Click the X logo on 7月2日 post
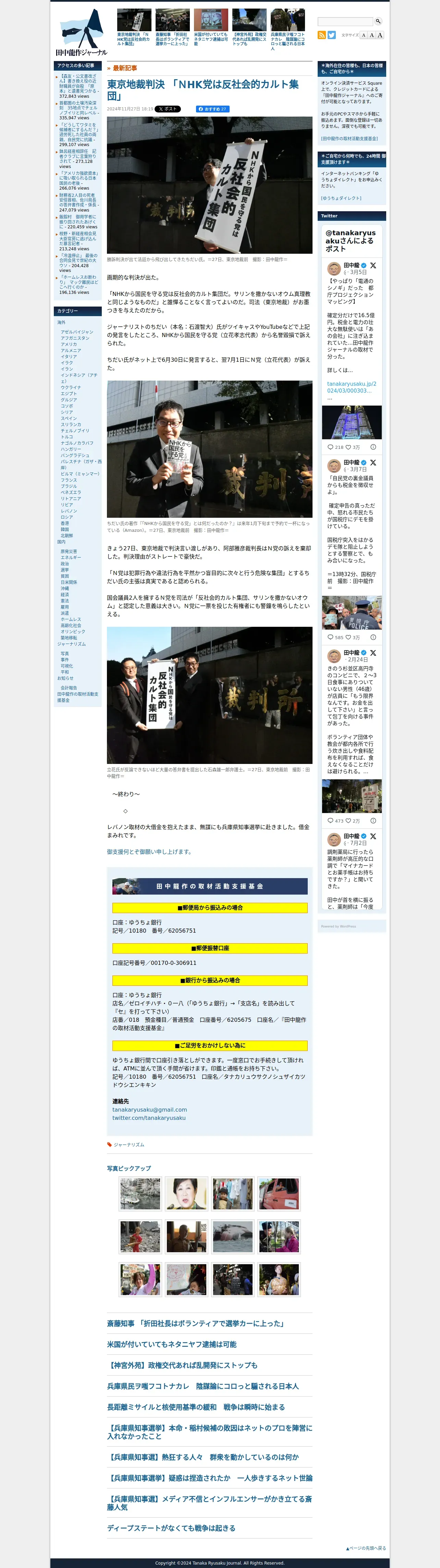Viewport: 440px width, 1568px height. pyautogui.click(x=373, y=836)
